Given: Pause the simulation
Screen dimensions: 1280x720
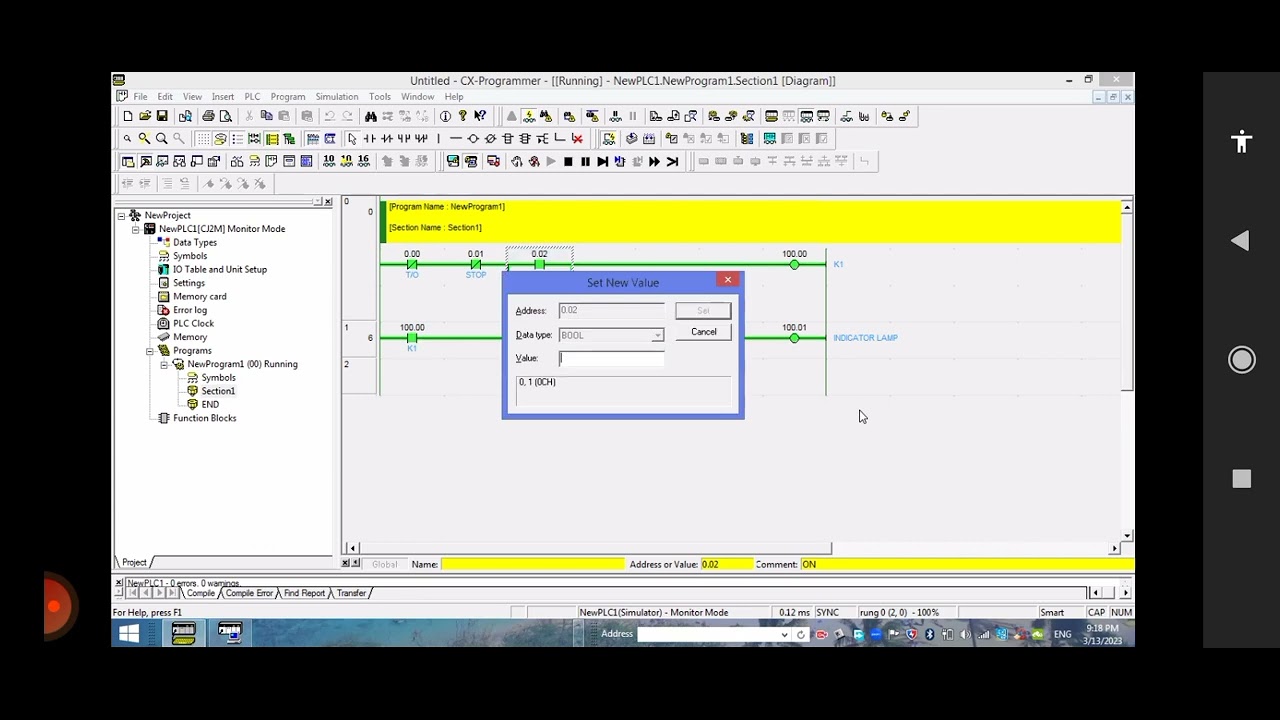Looking at the screenshot, I should pyautogui.click(x=585, y=161).
